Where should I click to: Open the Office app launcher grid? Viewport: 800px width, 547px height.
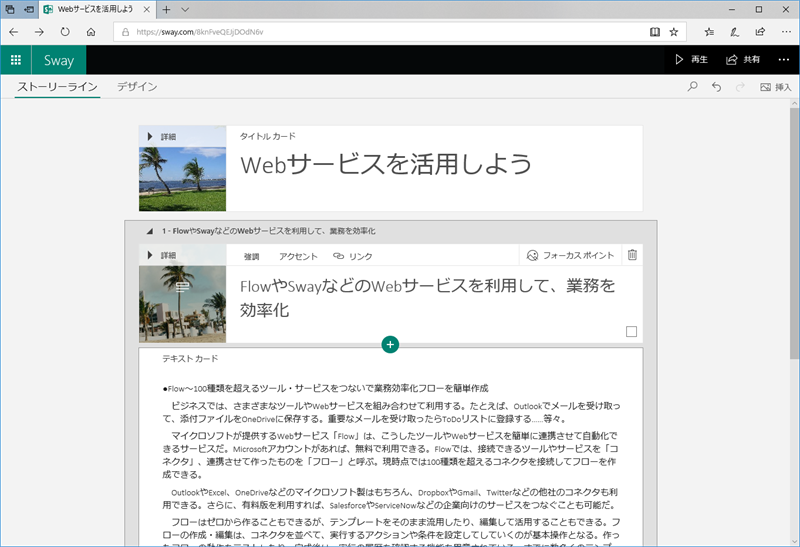pos(16,60)
